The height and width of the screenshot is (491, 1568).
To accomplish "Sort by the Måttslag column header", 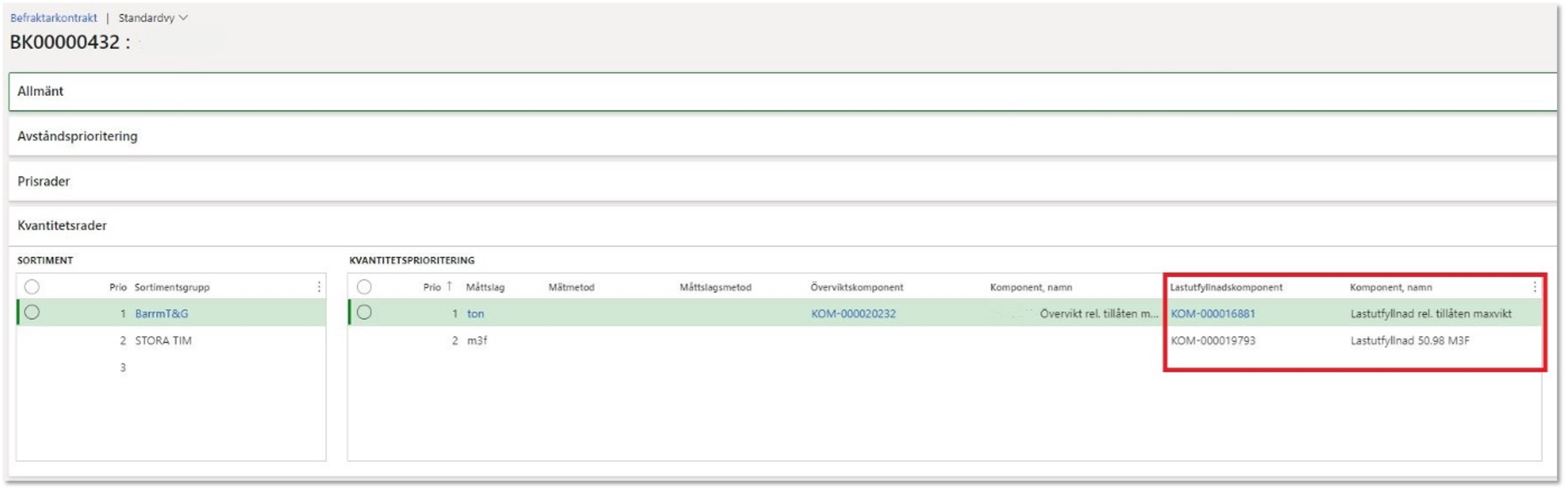I will [x=485, y=287].
